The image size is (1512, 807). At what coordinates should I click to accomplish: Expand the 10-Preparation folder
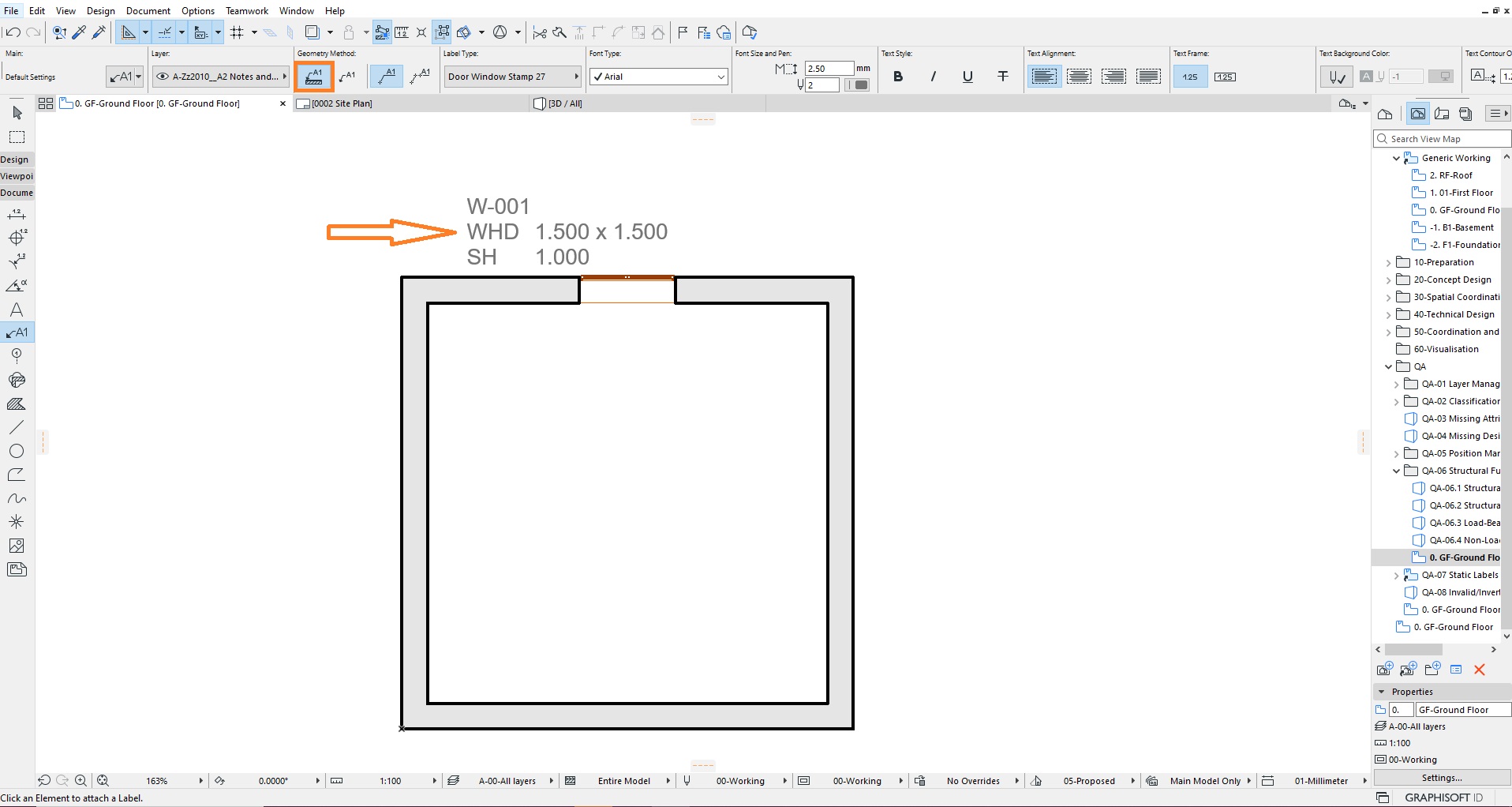(x=1389, y=263)
